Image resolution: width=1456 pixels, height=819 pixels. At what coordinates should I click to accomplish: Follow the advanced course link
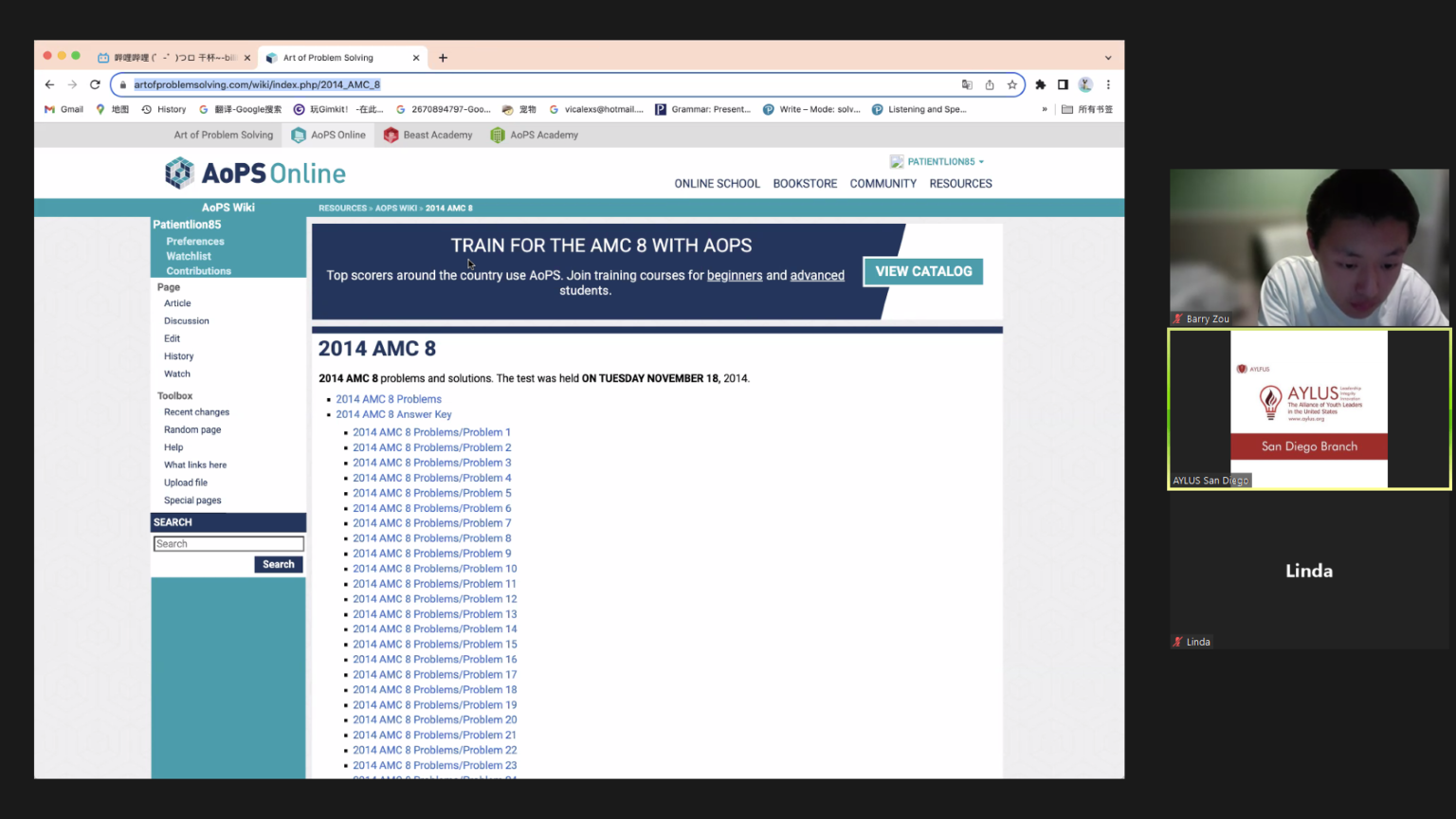(817, 276)
